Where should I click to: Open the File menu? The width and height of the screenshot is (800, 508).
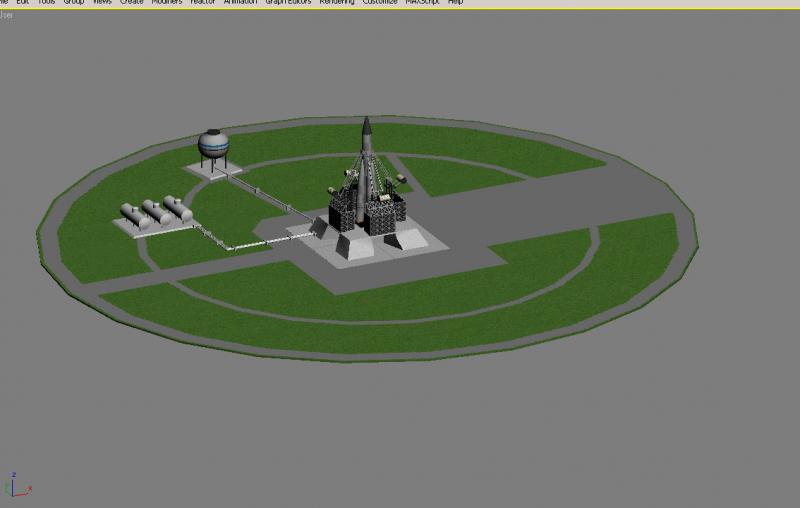click(4, 2)
